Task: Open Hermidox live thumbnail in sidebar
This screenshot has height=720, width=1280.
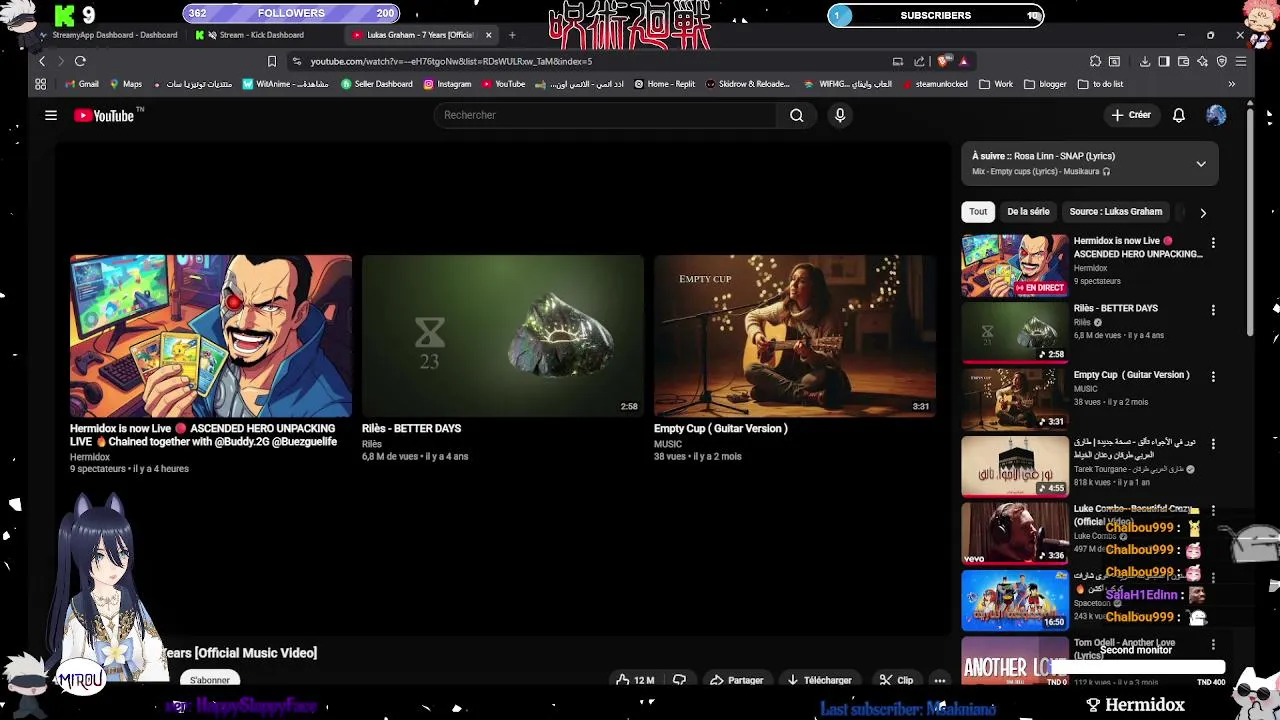Action: click(1015, 266)
